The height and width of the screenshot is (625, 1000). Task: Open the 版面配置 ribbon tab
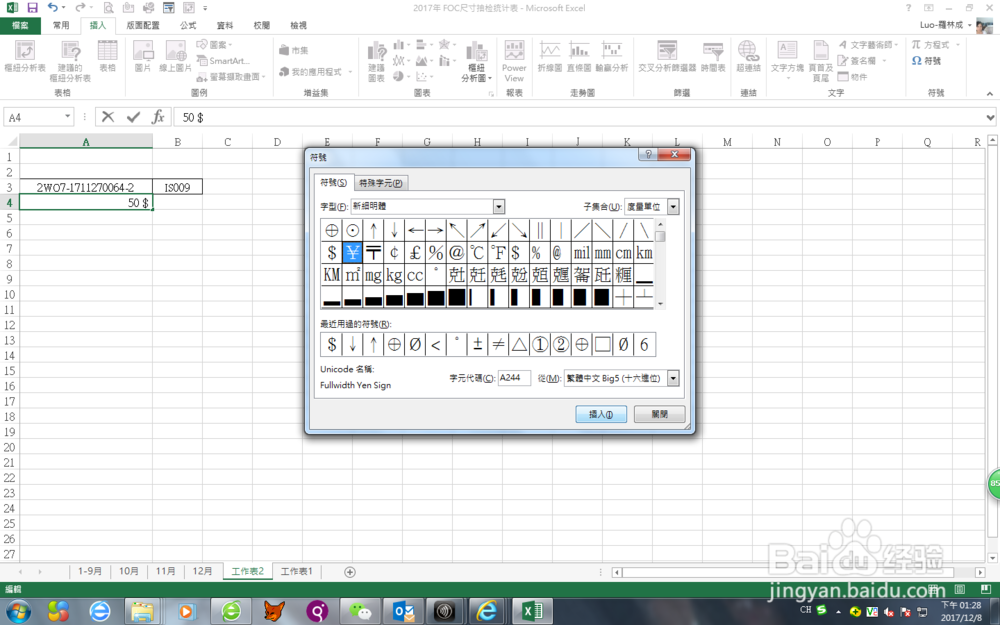[x=143, y=26]
